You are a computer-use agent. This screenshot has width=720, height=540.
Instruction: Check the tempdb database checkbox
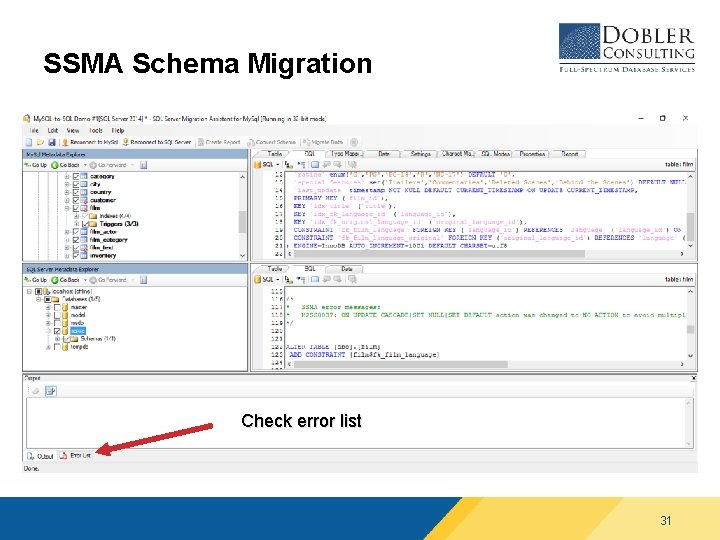(57, 347)
